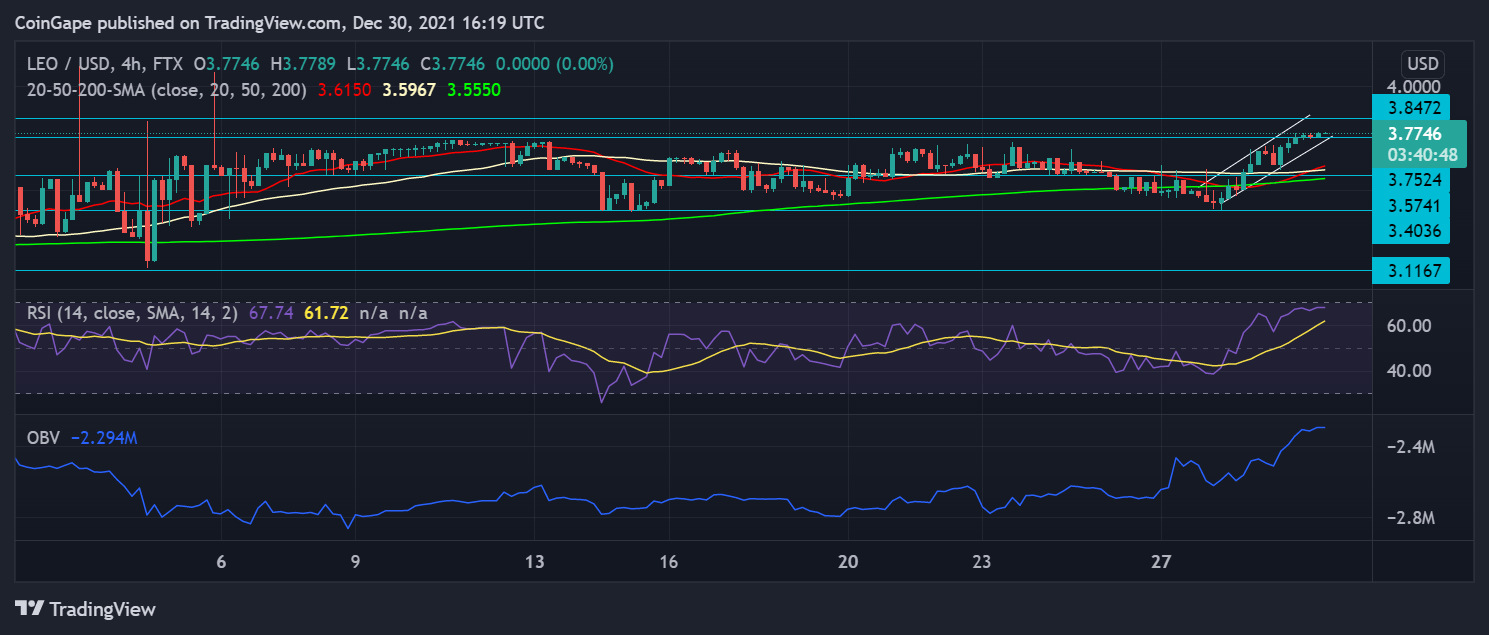
Task: Click the −2.8M OBV scale label
Action: (x=1410, y=518)
